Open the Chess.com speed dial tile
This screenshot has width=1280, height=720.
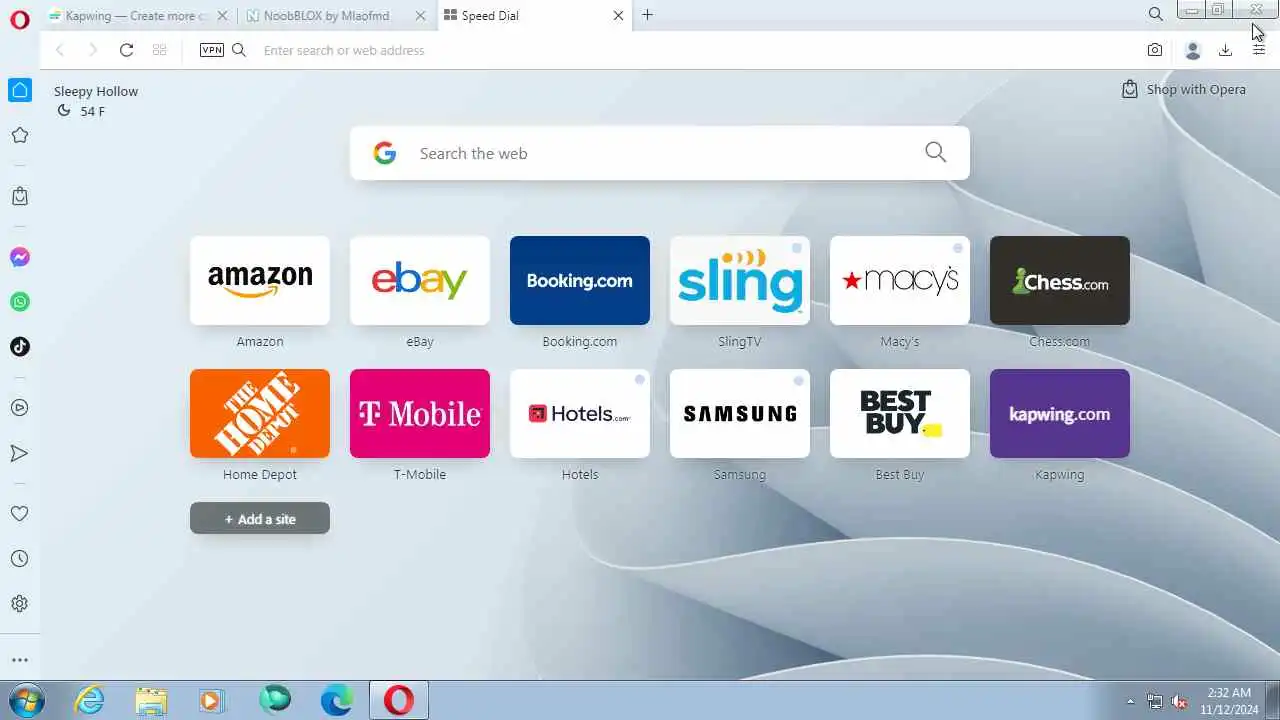click(x=1060, y=280)
